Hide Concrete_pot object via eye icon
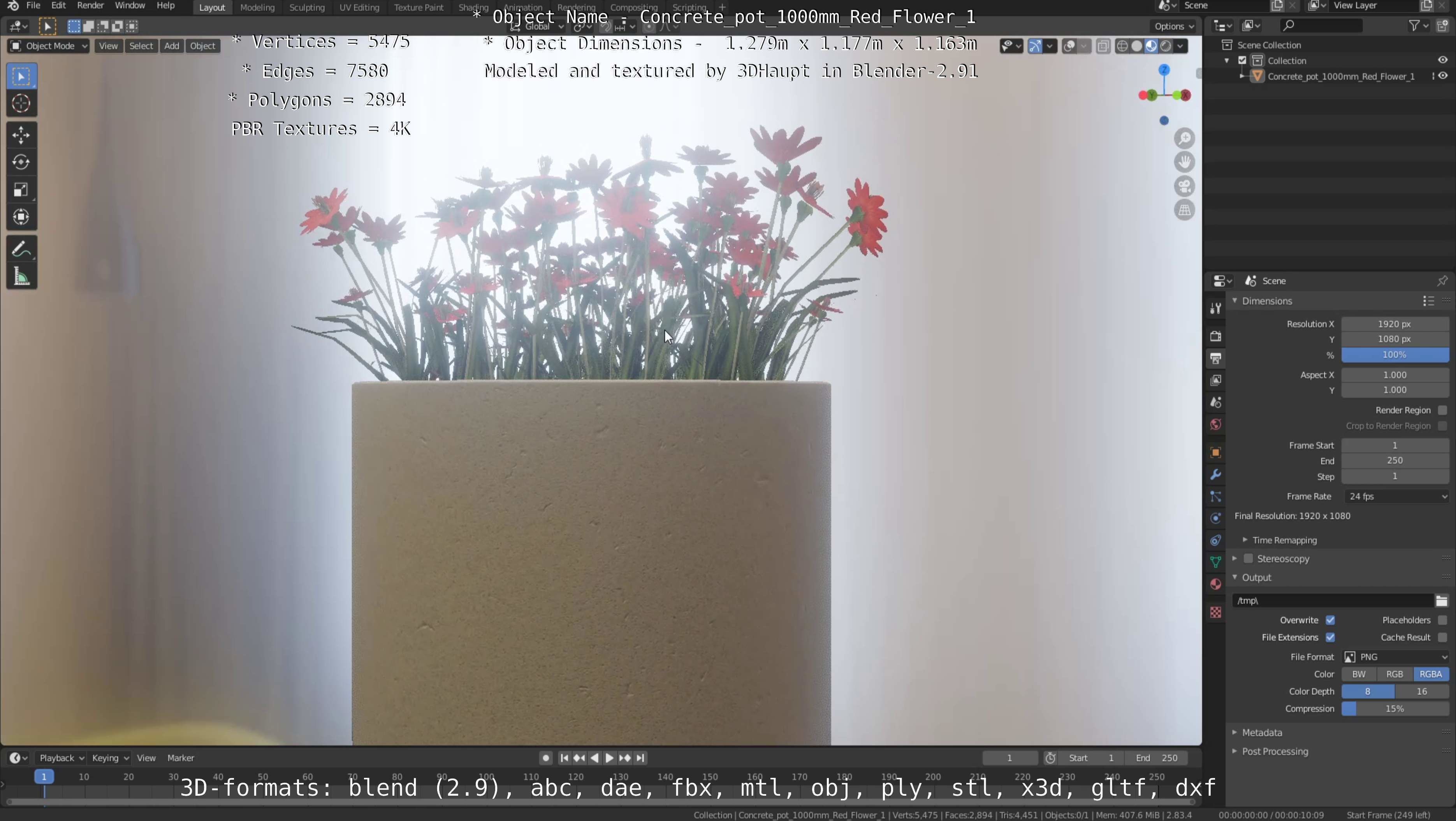1456x821 pixels. (1443, 76)
